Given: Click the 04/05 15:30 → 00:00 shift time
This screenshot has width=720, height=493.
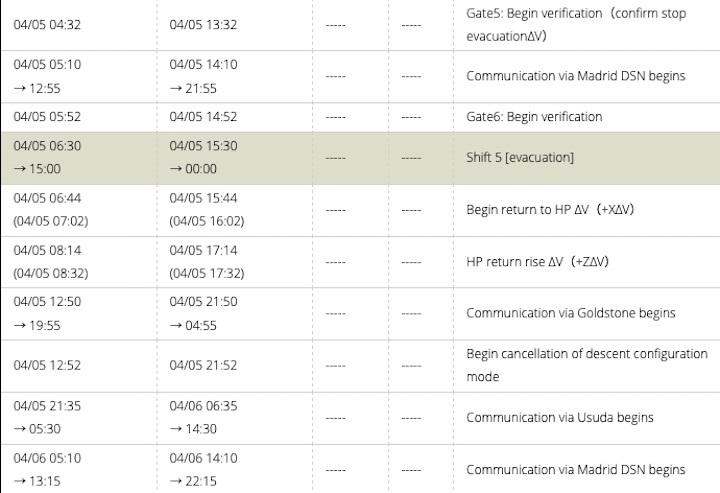Looking at the screenshot, I should pyautogui.click(x=203, y=158).
